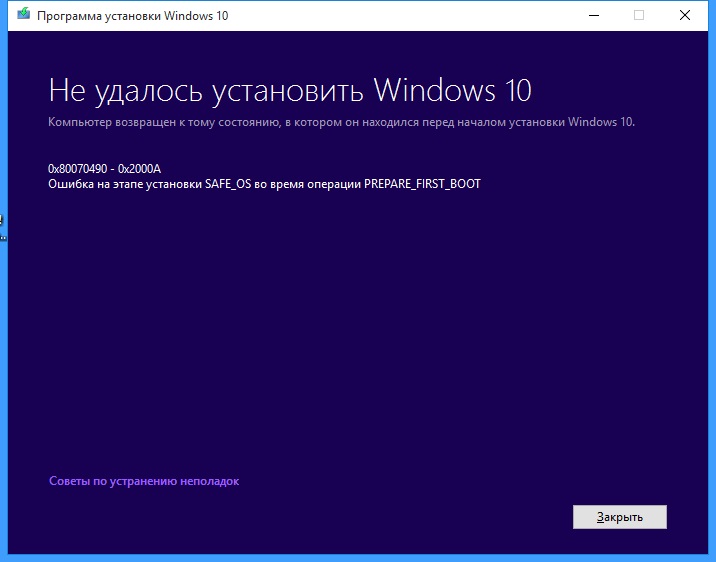Click title Программа установки Windows 10
This screenshot has height=562, width=716.
tap(132, 16)
